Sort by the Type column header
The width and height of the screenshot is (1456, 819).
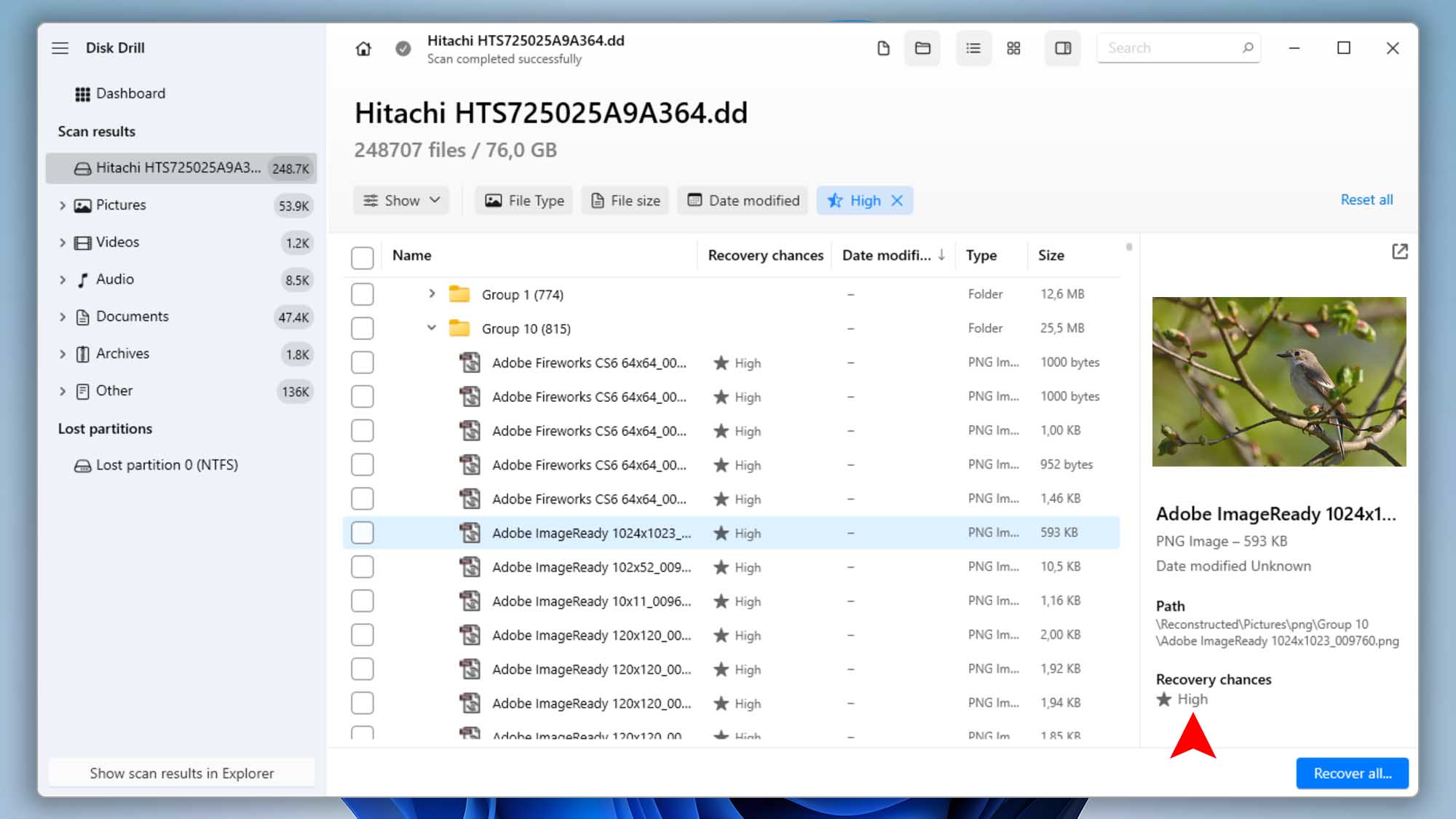(981, 256)
